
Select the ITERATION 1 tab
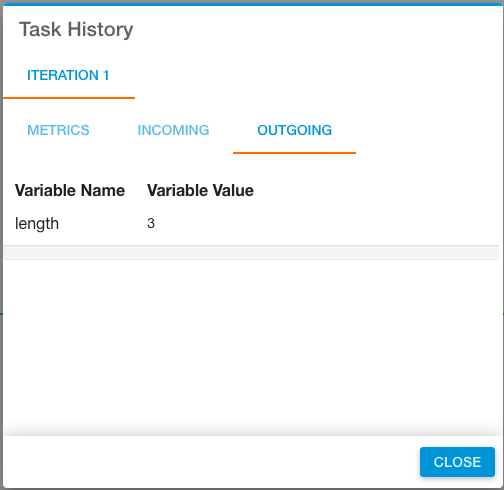[x=68, y=75]
